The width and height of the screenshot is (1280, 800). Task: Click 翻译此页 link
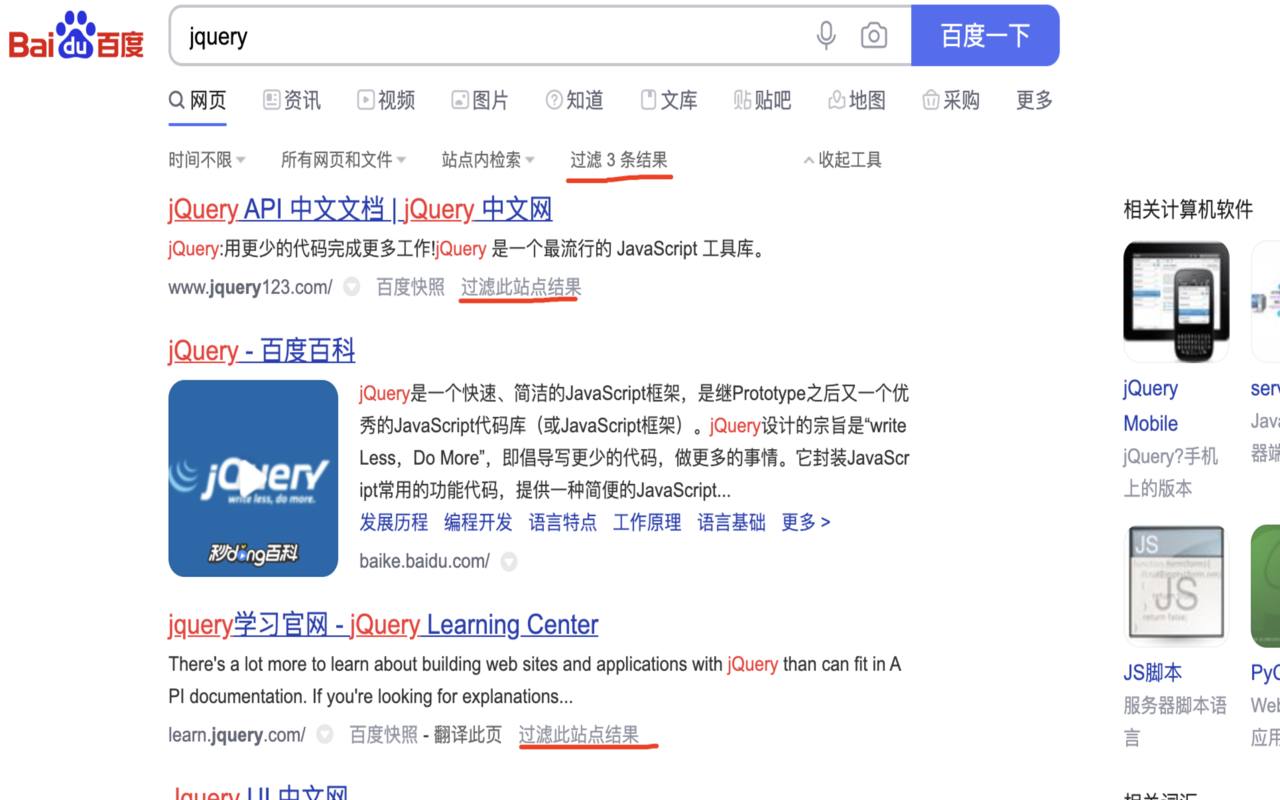(x=468, y=735)
